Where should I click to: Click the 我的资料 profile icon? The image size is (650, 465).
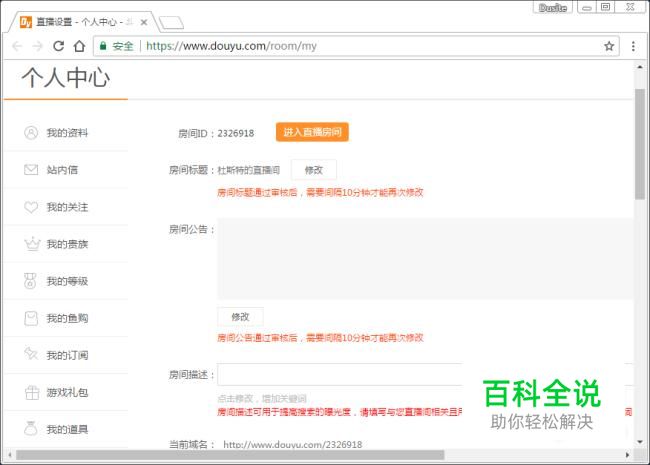(x=31, y=133)
